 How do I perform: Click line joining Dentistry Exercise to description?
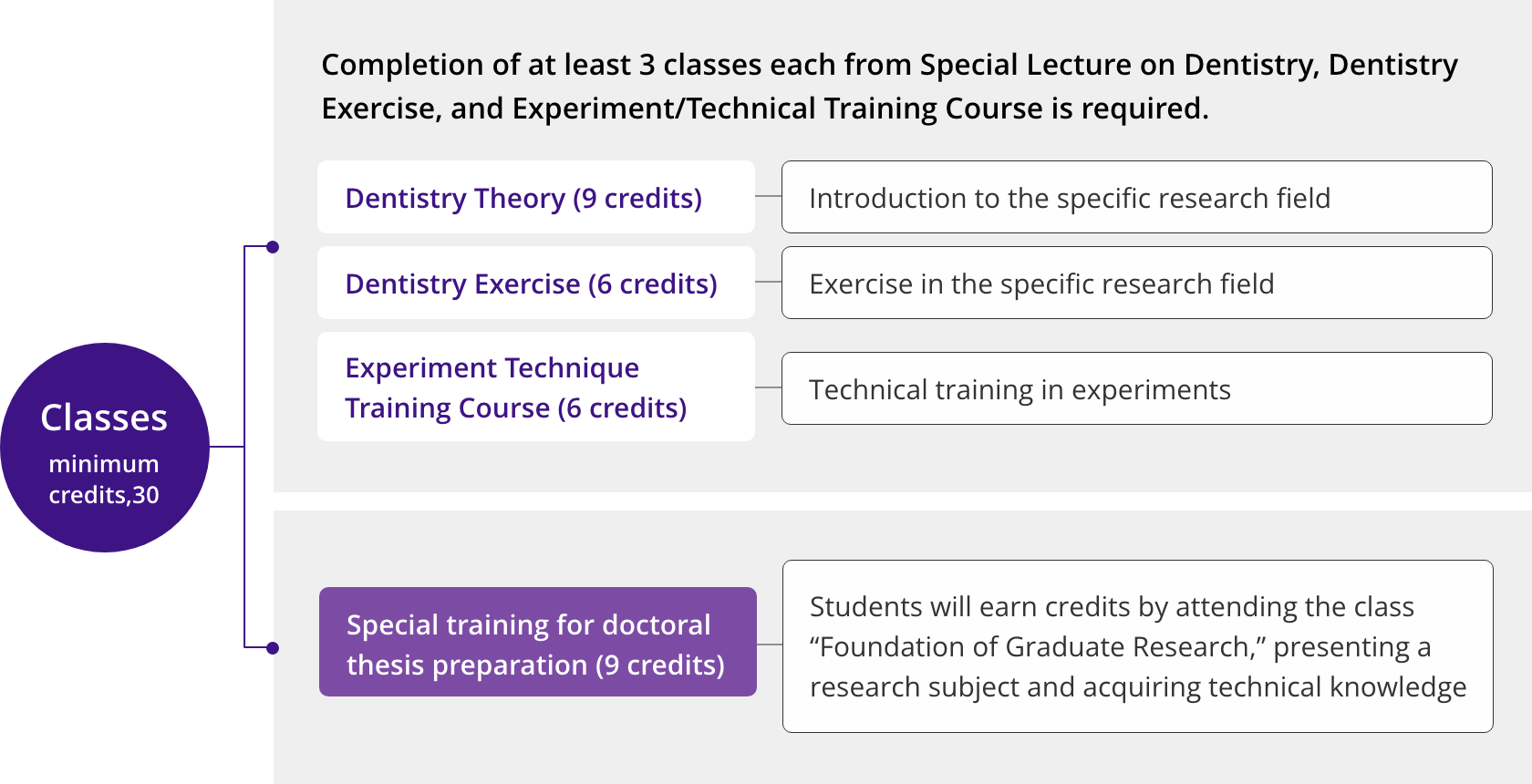pyautogui.click(x=769, y=282)
